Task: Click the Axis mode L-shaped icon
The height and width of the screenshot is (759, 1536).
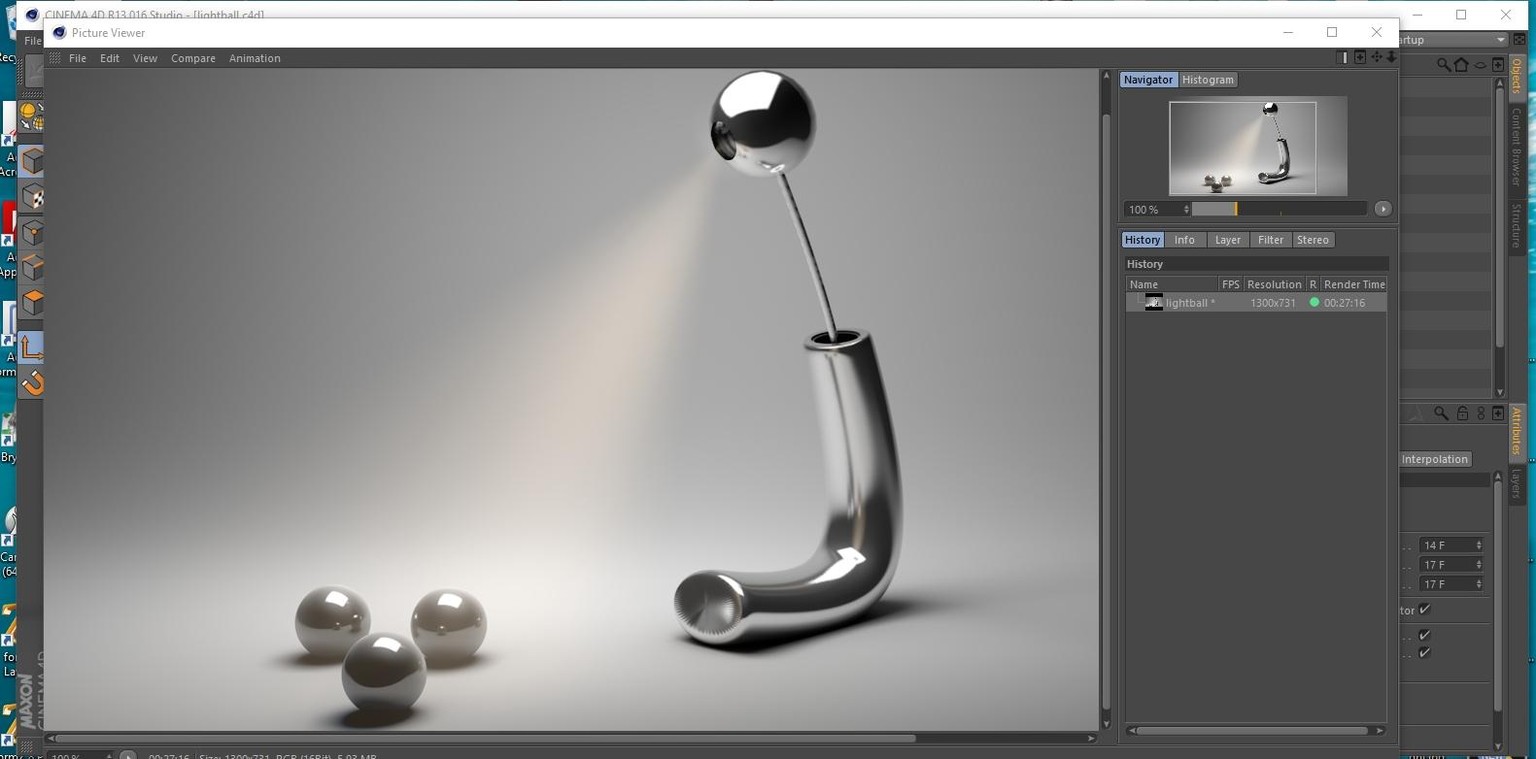Action: [x=32, y=346]
